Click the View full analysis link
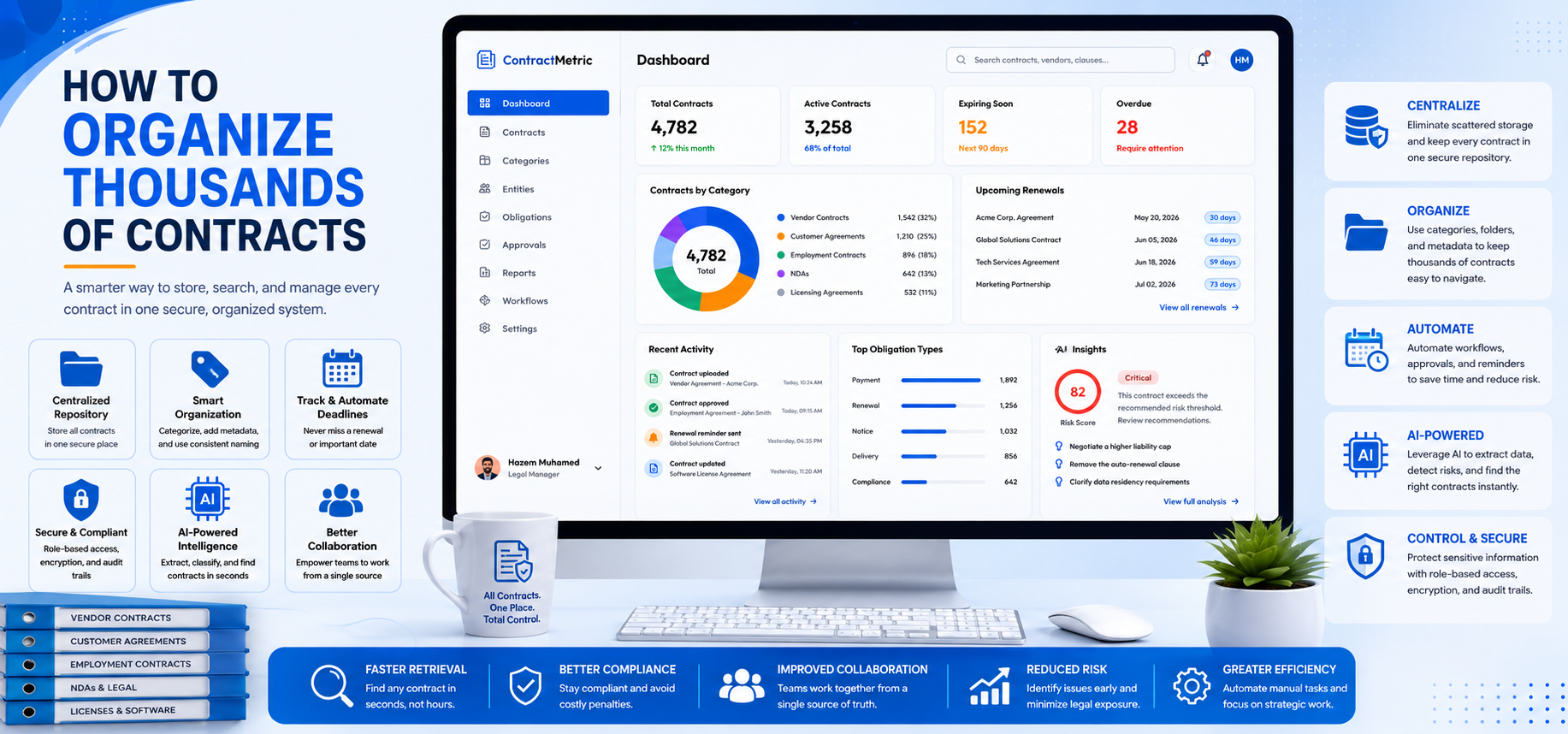Viewport: 1568px width, 734px height. point(1200,502)
